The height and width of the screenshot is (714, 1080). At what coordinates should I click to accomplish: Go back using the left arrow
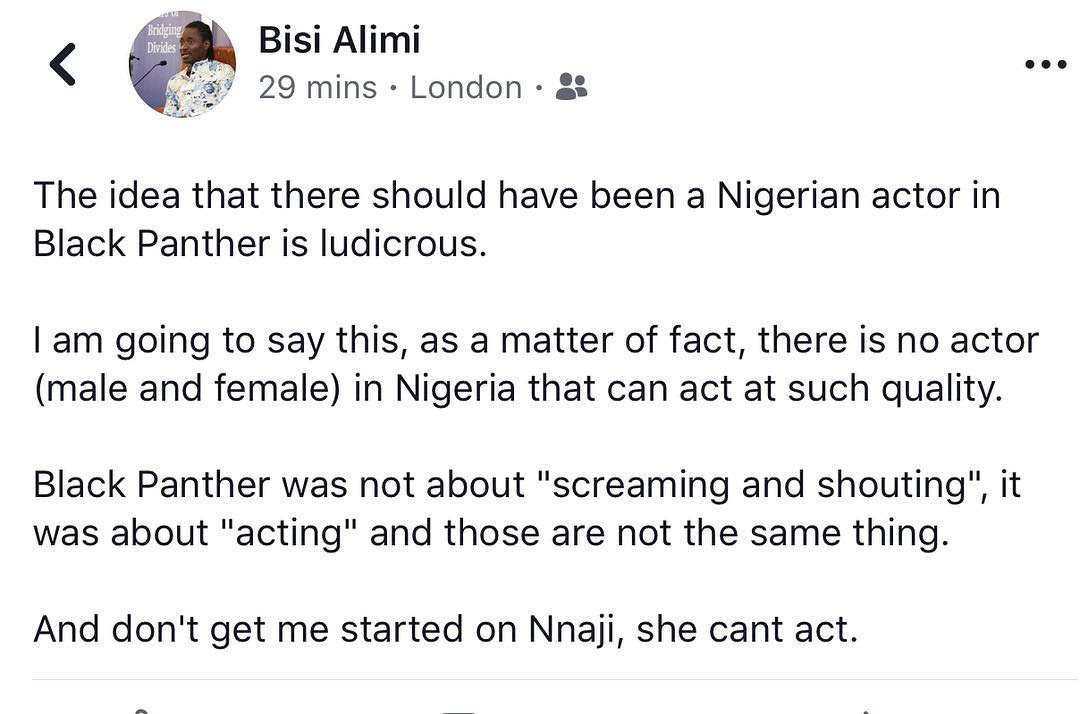pos(63,65)
